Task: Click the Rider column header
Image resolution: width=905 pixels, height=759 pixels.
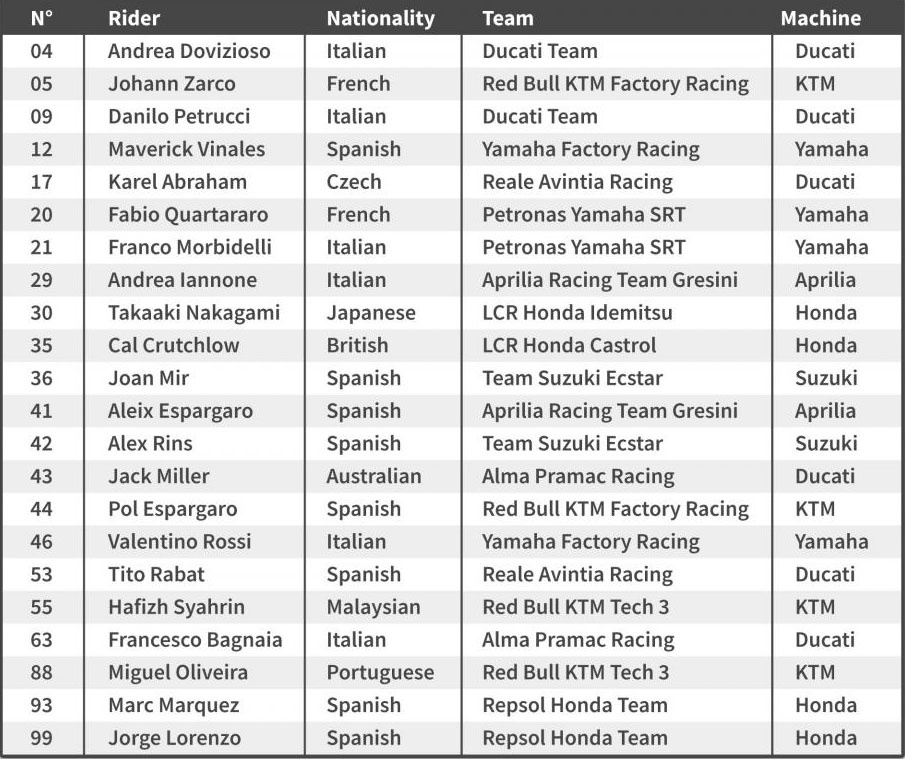Action: coord(134,18)
